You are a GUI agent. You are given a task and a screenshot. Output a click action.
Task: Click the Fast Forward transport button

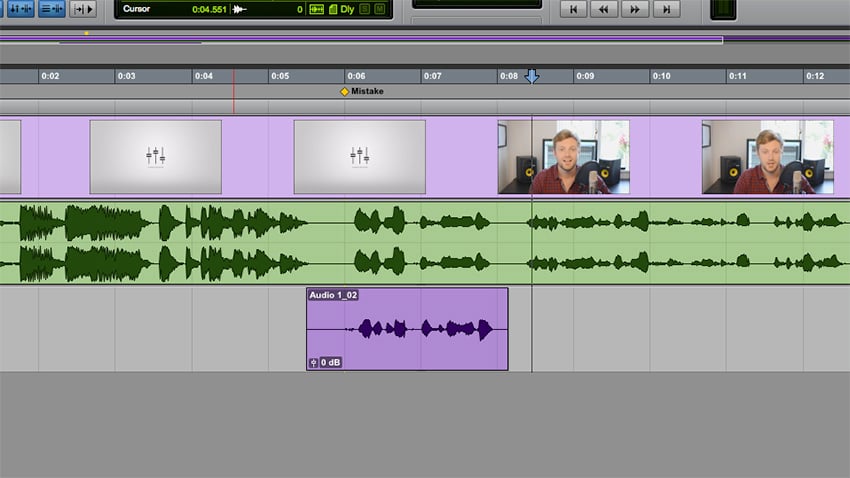coord(634,9)
